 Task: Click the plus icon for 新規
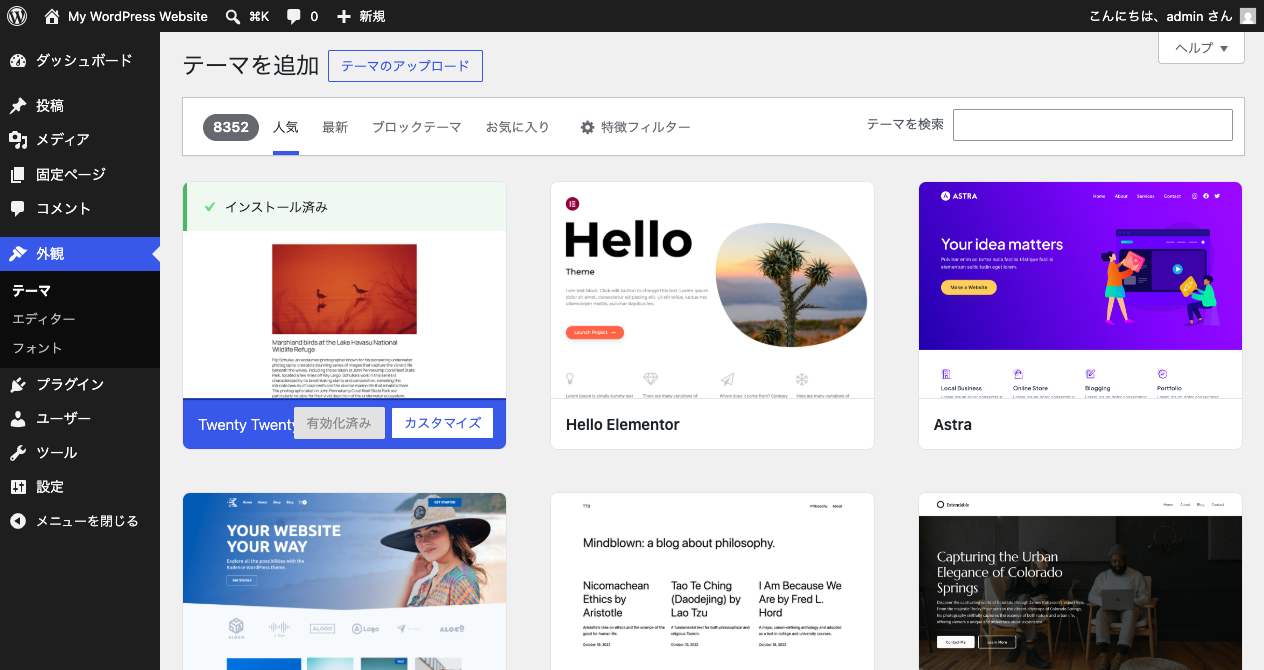[344, 16]
